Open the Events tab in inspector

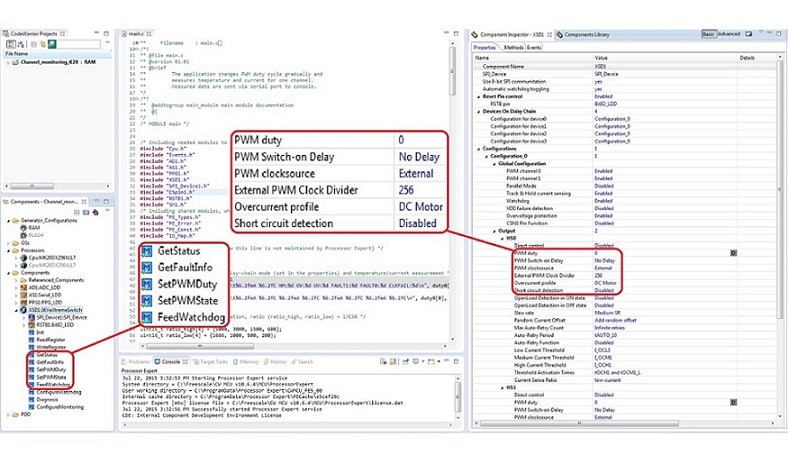tap(535, 47)
